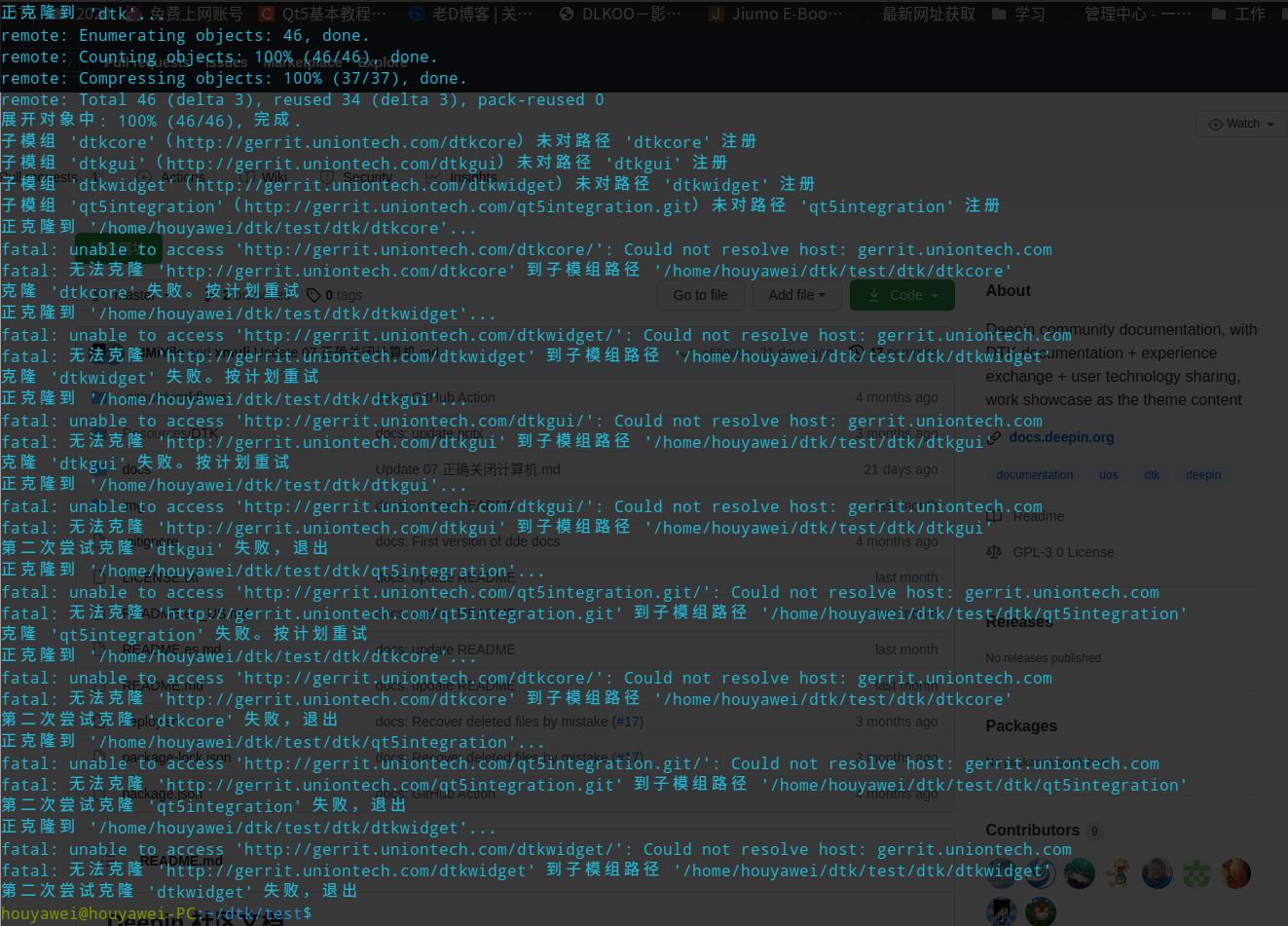Open docs row commit 'Update 07.正确关闭计算机.md'
1288x926 pixels.
click(468, 469)
